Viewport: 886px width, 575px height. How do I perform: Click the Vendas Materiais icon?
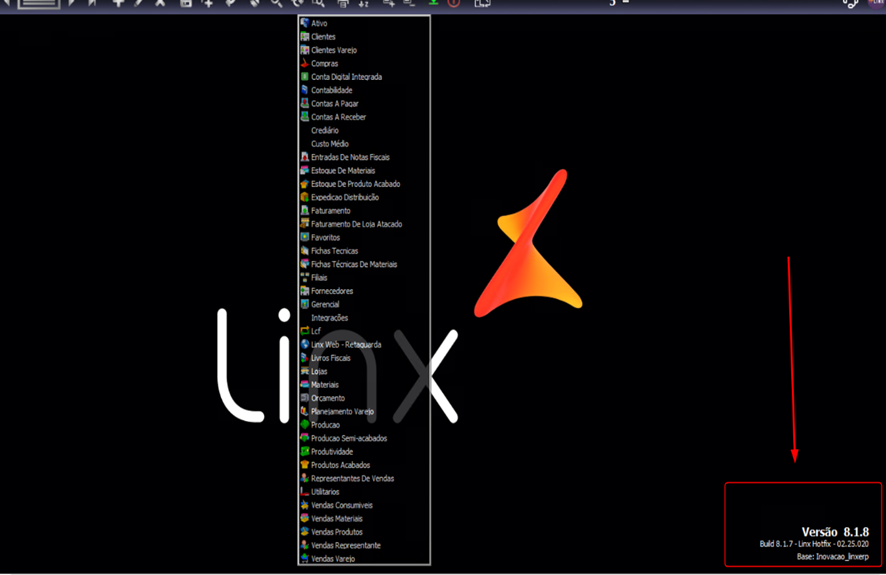click(305, 518)
